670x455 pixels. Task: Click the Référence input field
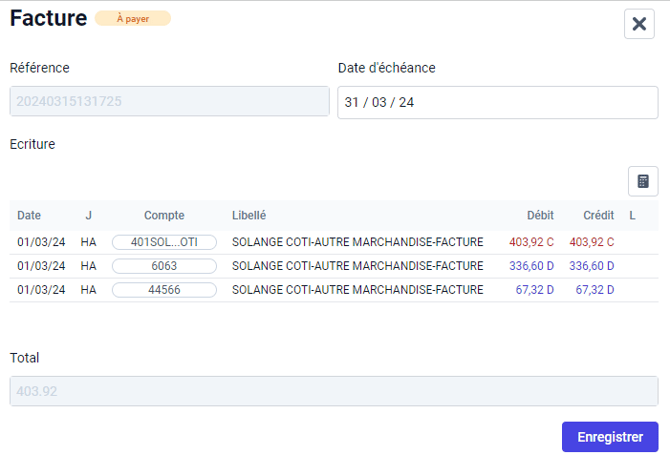[x=169, y=102]
